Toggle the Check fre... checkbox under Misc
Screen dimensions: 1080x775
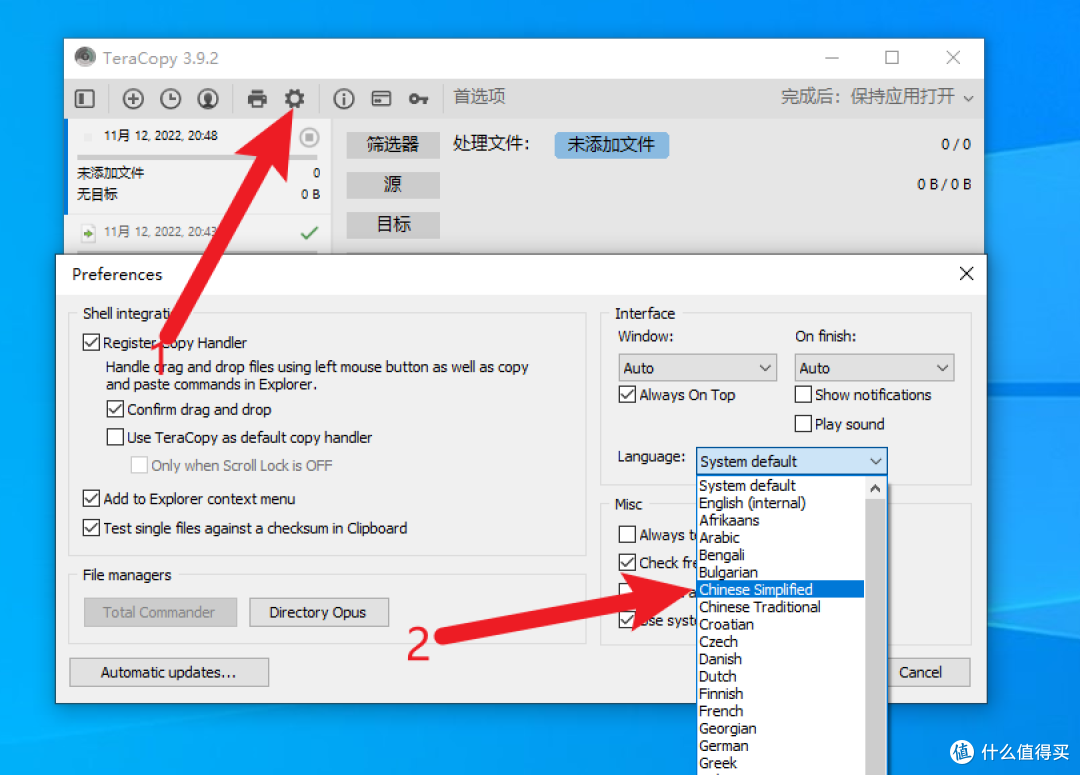627,562
